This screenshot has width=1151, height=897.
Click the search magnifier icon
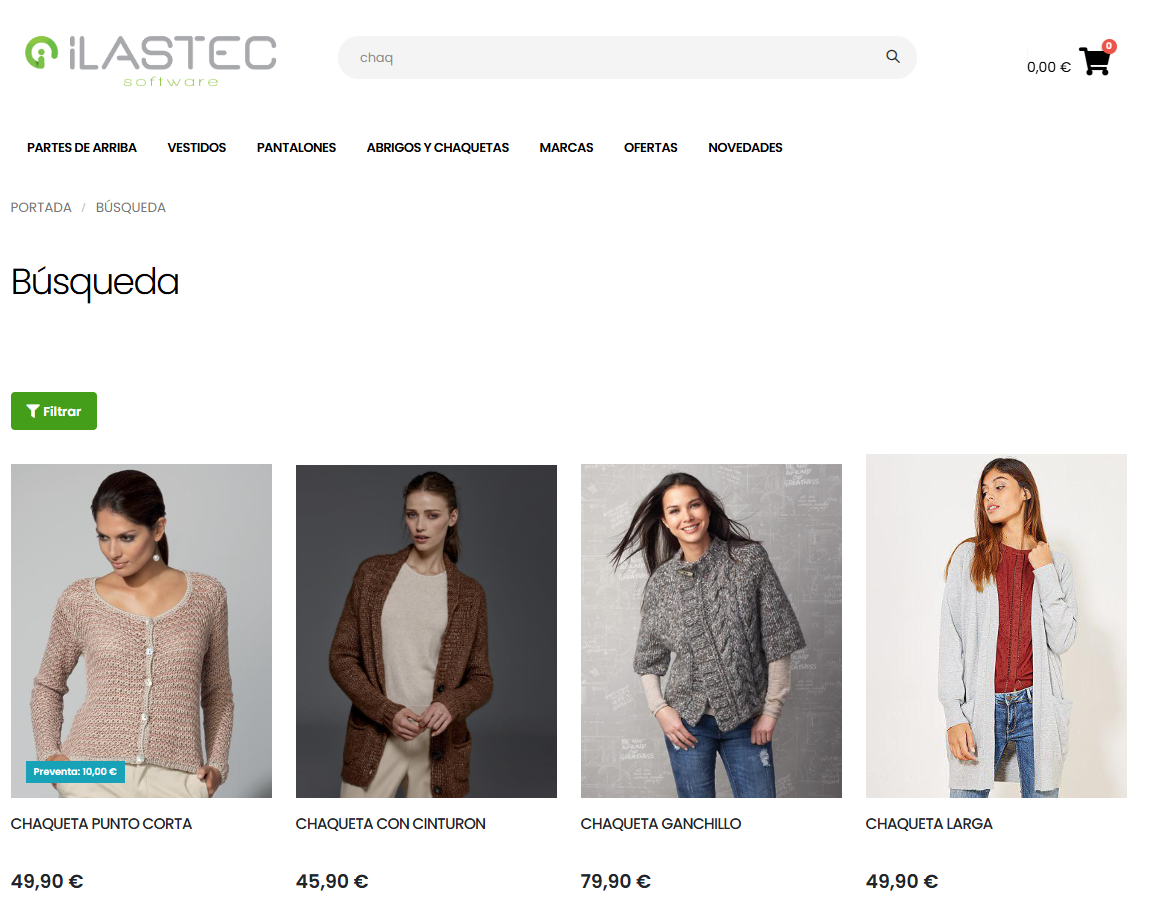tap(893, 57)
